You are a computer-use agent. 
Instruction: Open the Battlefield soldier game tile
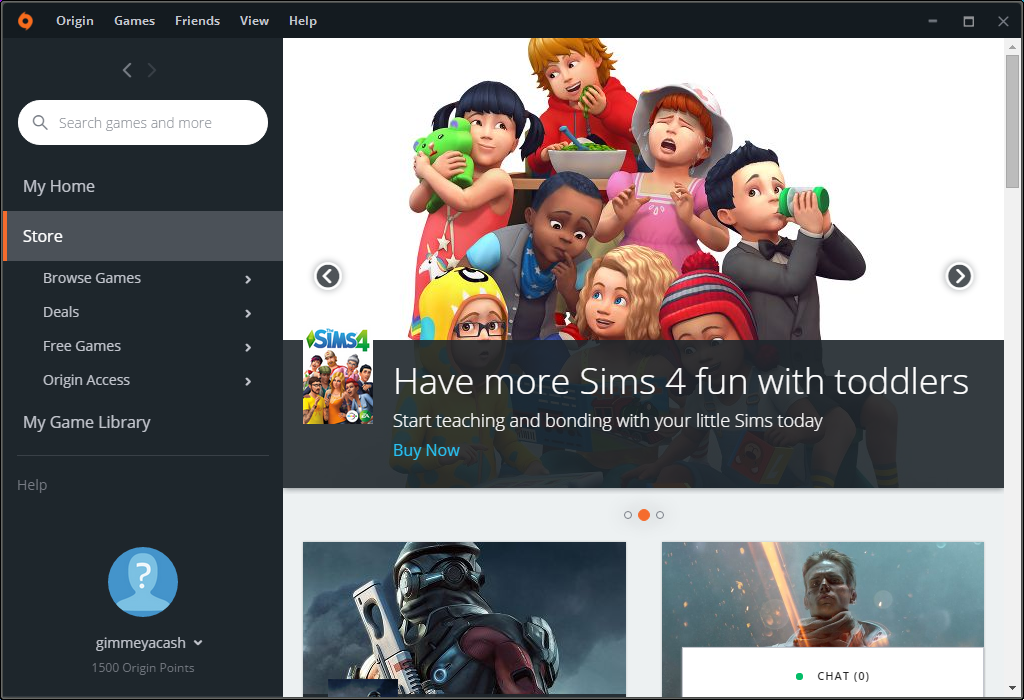tap(823, 594)
